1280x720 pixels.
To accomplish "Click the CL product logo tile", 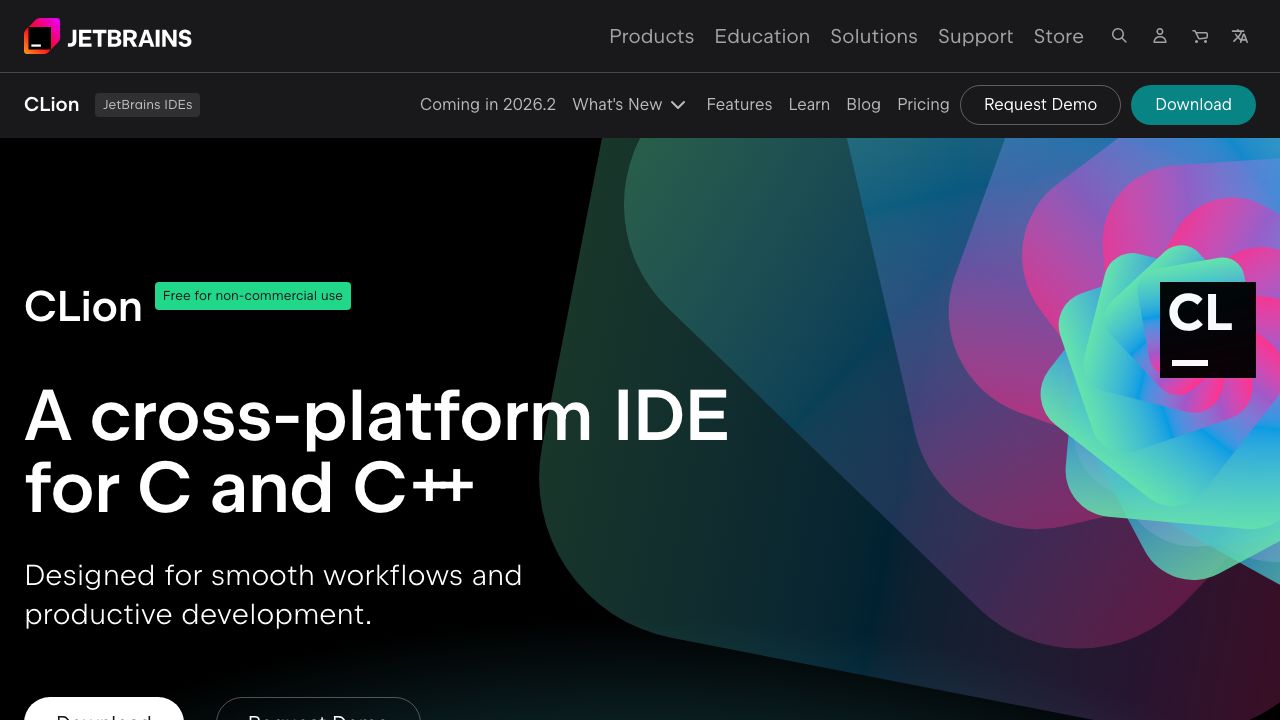I will 1208,330.
